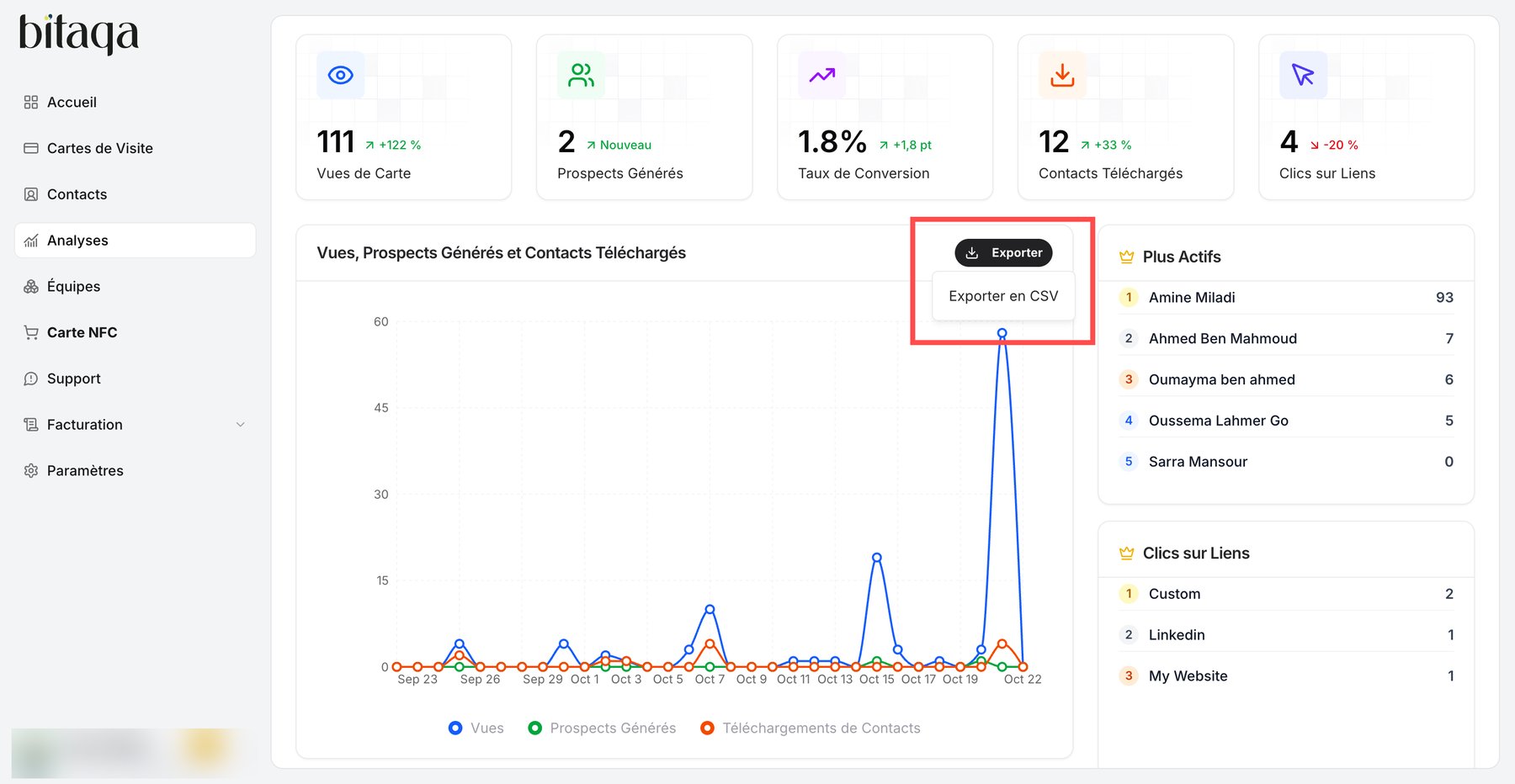Screen dimensions: 1515x784
Task: Toggle Téléchargements de Contacts legend series
Action: tap(811, 728)
